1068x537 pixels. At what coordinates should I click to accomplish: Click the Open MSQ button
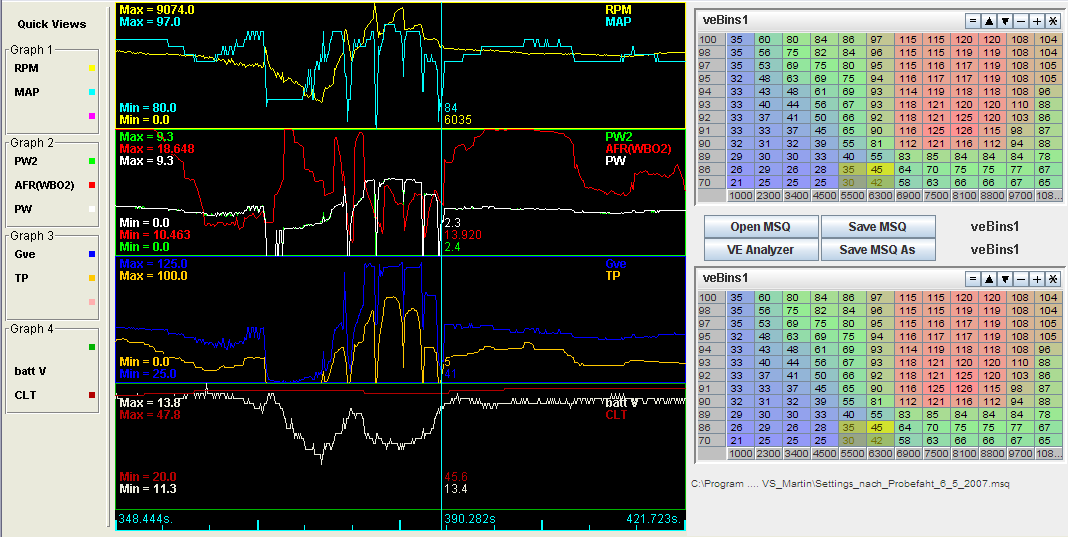(x=759, y=226)
